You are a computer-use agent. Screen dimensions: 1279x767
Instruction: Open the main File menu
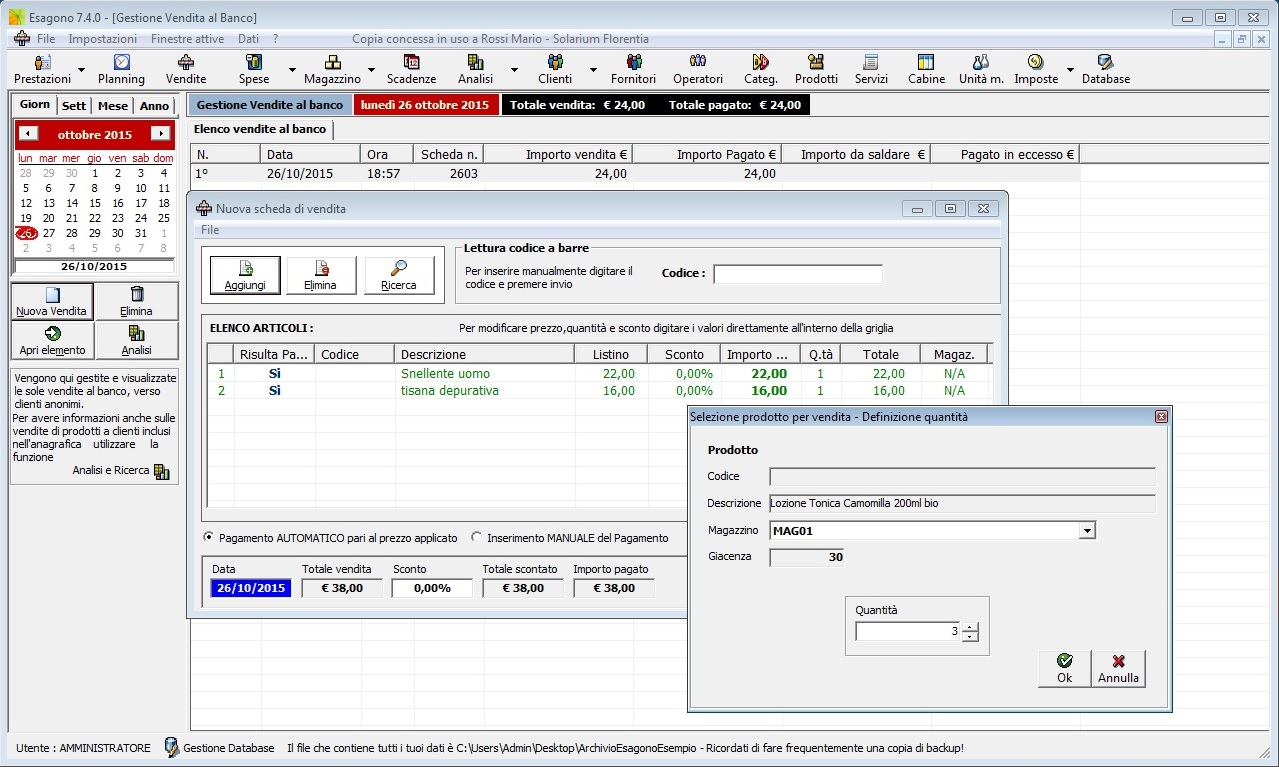tap(46, 39)
